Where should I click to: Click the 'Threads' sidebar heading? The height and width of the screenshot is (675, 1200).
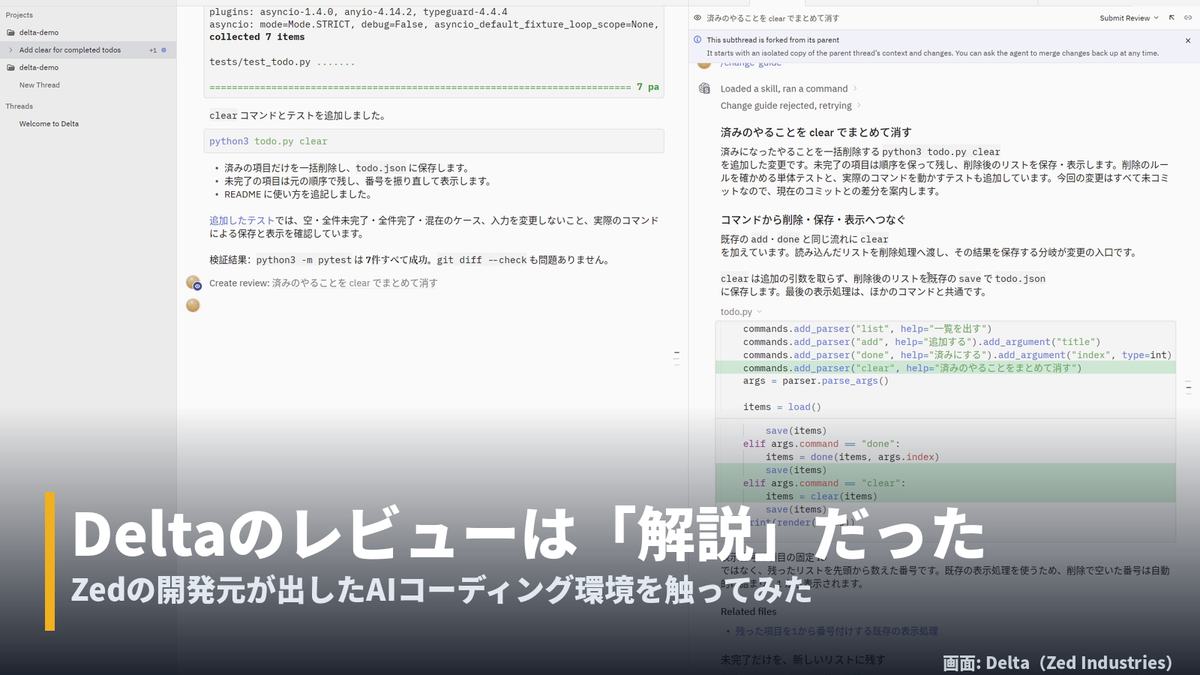click(x=19, y=106)
